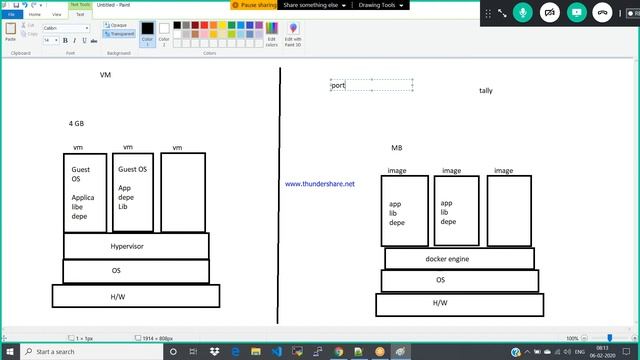The width and height of the screenshot is (640, 360).
Task: Open the Windows Start menu
Action: pyautogui.click(x=10, y=351)
